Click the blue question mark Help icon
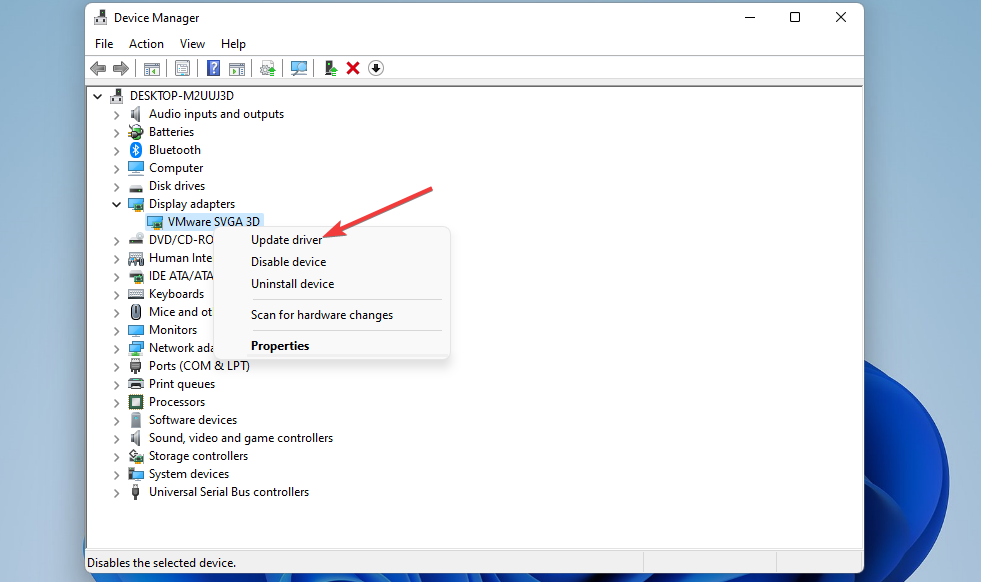This screenshot has height=582, width=981. [x=213, y=68]
